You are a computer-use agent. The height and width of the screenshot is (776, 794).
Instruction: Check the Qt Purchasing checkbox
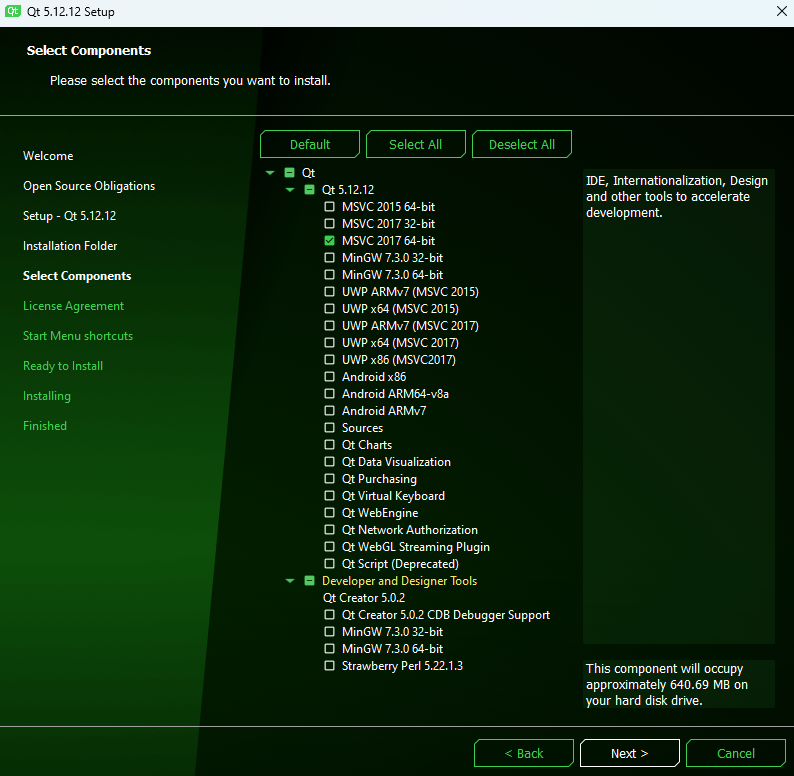click(x=329, y=479)
